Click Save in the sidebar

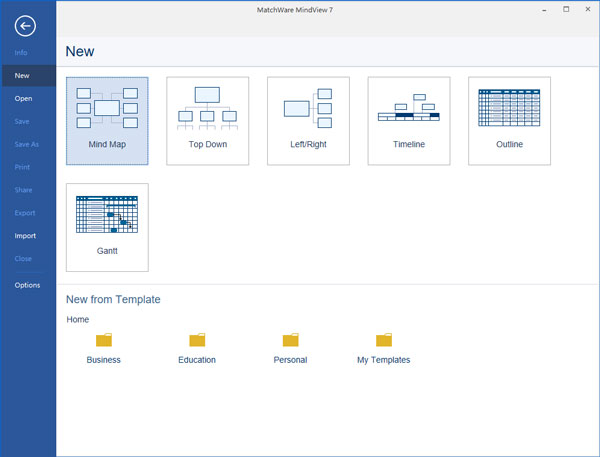click(x=22, y=121)
